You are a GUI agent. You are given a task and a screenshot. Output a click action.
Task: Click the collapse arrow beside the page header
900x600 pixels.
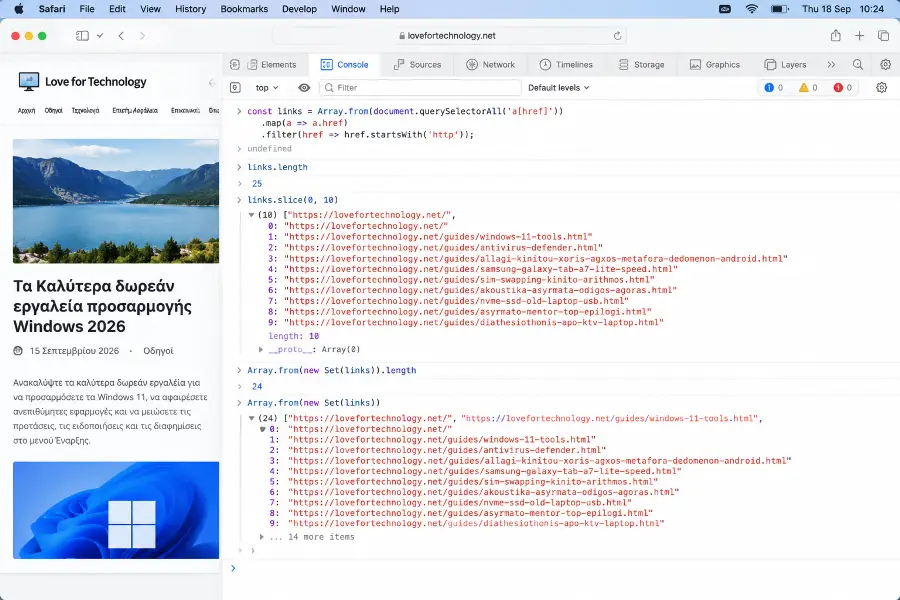(211, 83)
